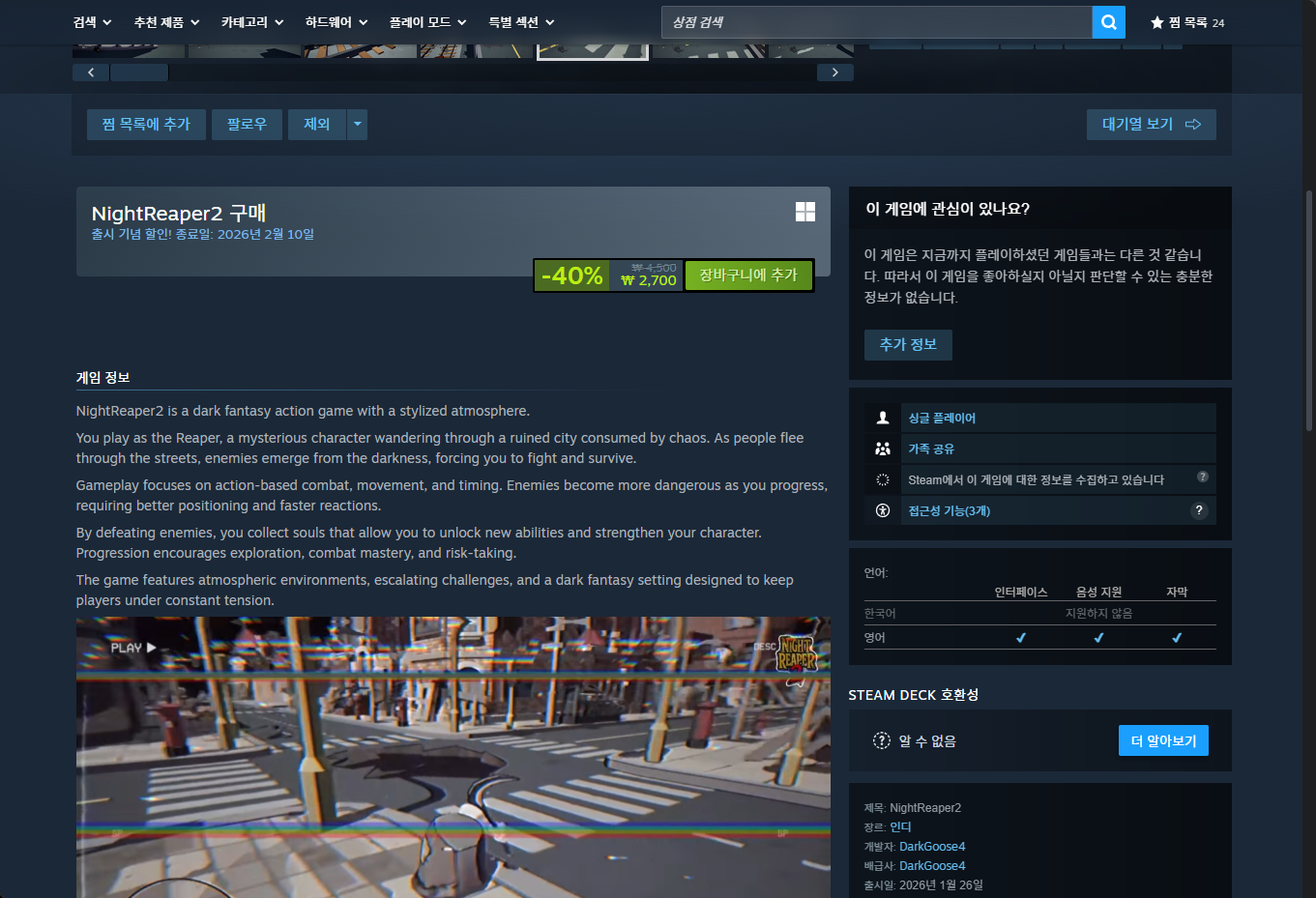
Task: Click the Steam info notice text (Steam에서 이 게임에…)
Action: point(1037,479)
